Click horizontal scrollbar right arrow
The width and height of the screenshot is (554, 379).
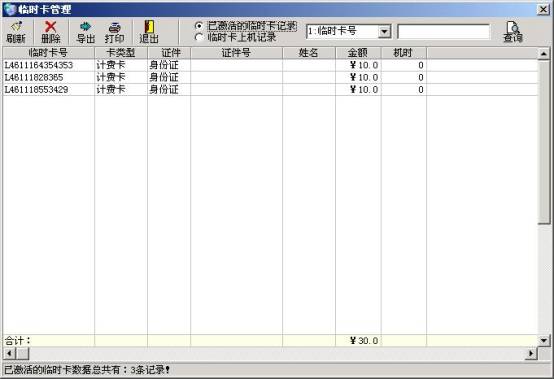coord(531,353)
